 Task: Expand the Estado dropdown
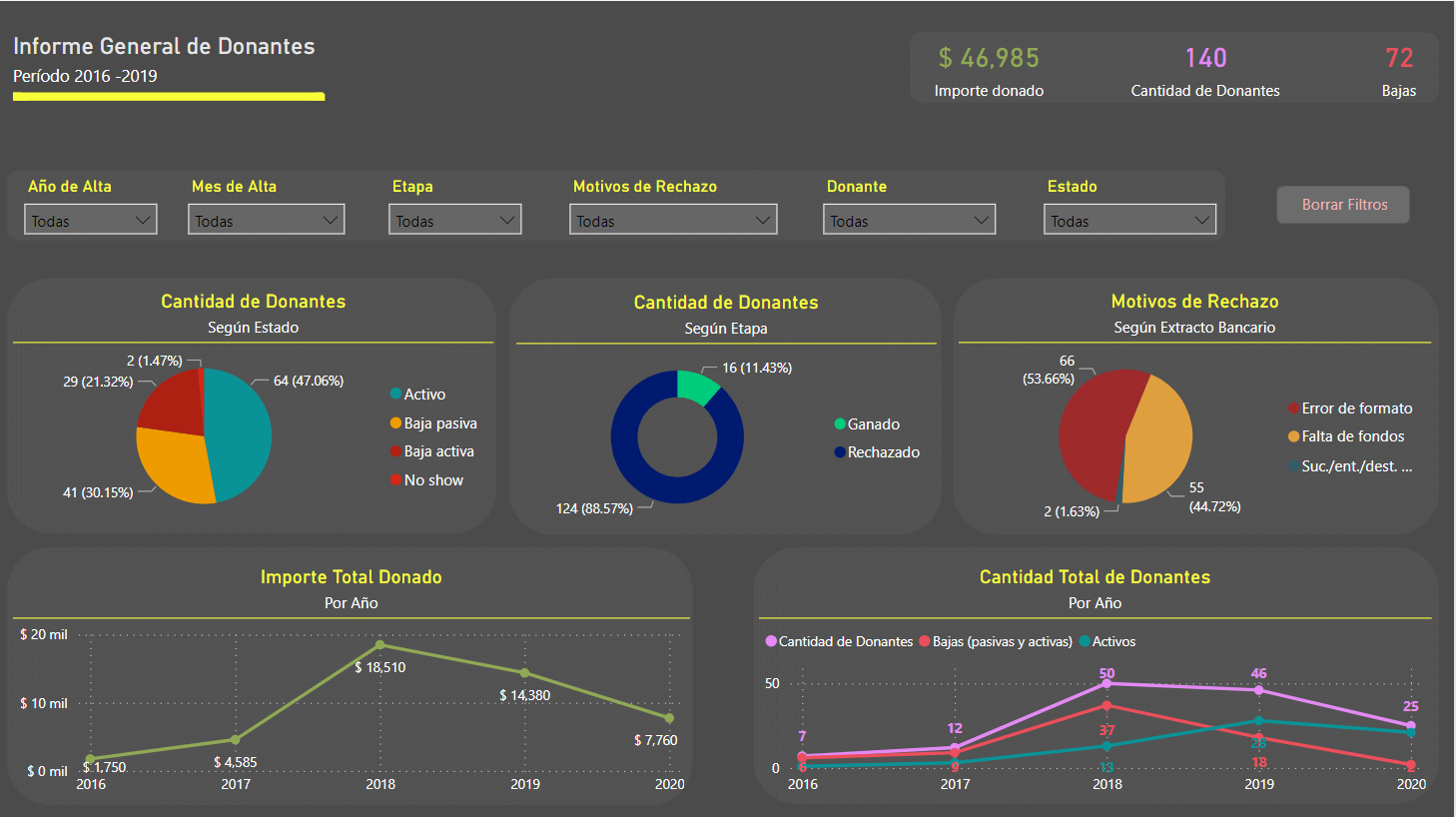pyautogui.click(x=1129, y=220)
